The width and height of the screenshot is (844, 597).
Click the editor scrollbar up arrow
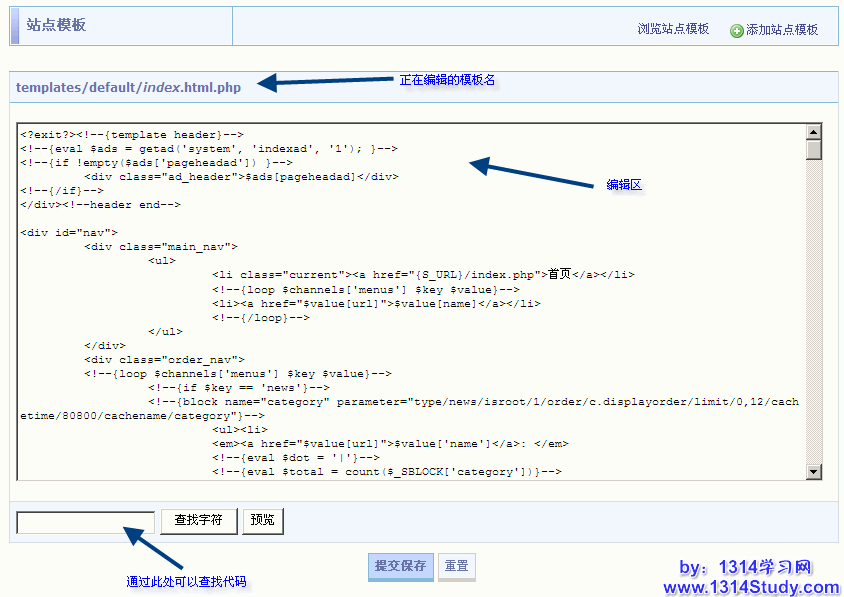tap(814, 132)
